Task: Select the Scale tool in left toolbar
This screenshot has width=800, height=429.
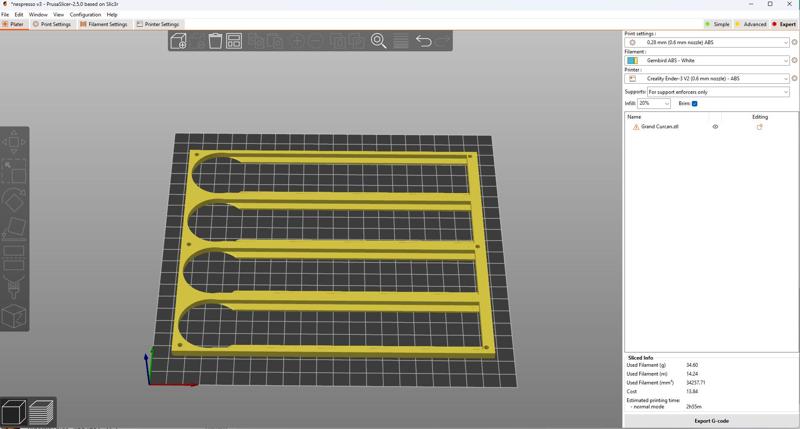Action: [14, 171]
